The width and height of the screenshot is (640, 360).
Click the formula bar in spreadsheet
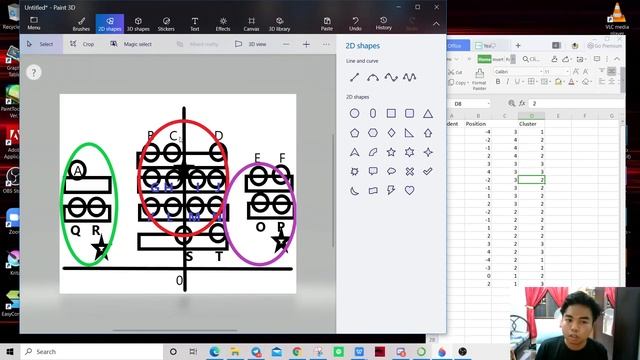pyautogui.click(x=576, y=104)
